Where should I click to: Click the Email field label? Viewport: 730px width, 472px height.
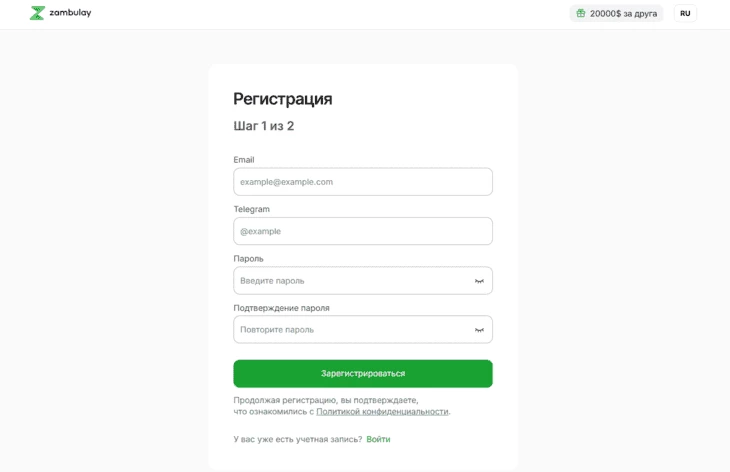tap(244, 160)
